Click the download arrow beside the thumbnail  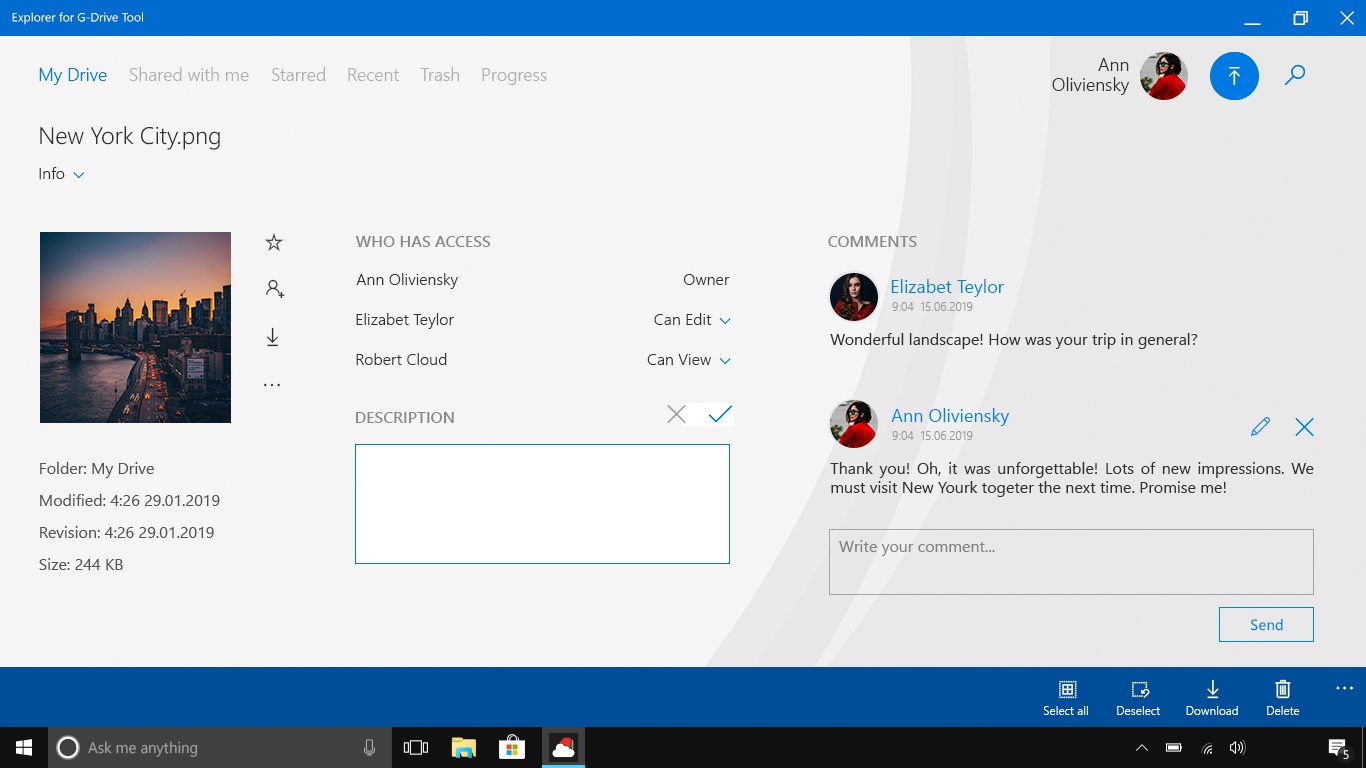[x=272, y=337]
